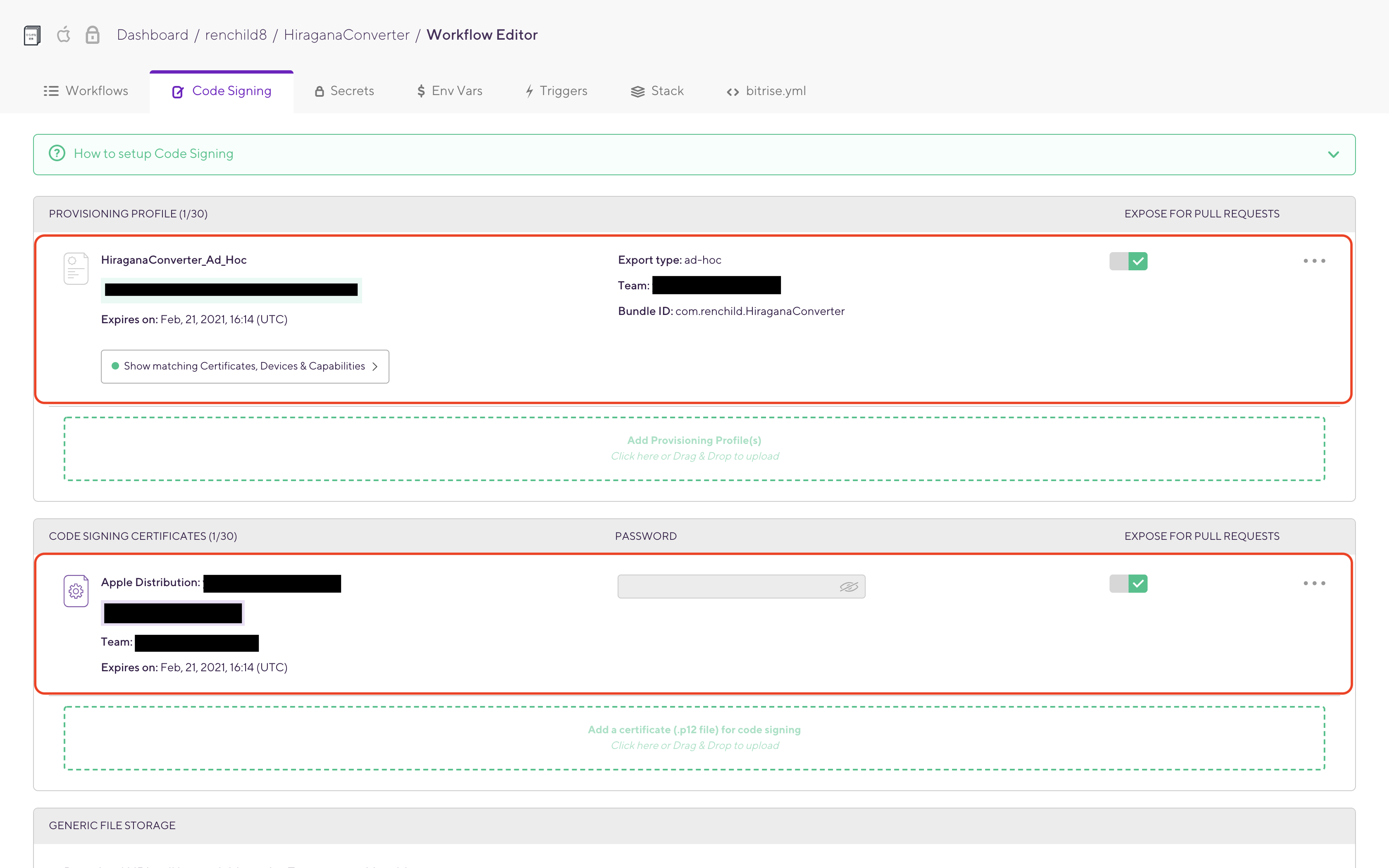Click the certificate gear file icon
This screenshot has height=868, width=1389.
pyautogui.click(x=76, y=591)
